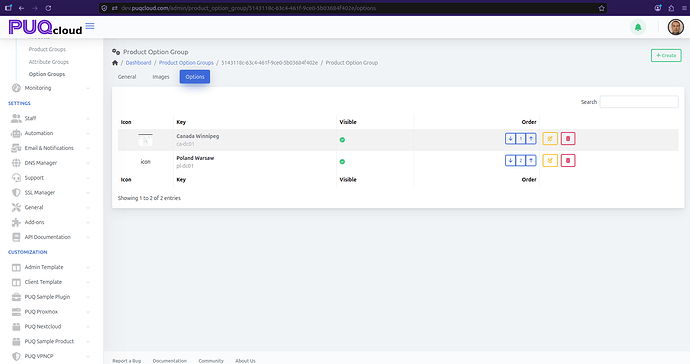Move Poland Warsaw option down
This screenshot has height=364, width=690.
pos(510,161)
